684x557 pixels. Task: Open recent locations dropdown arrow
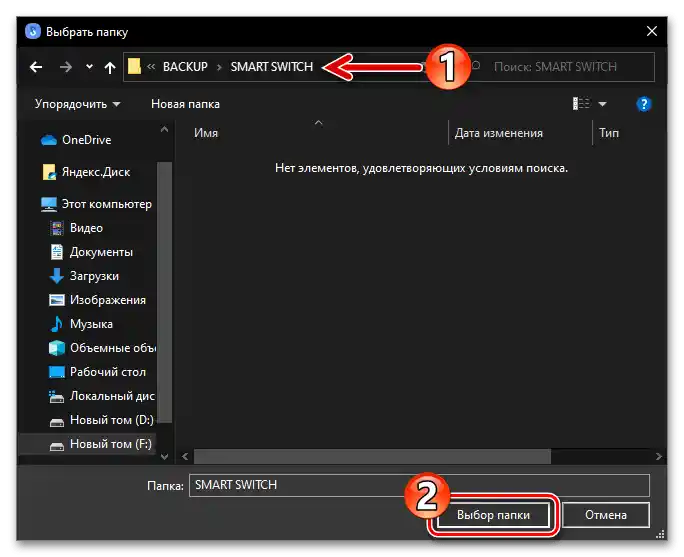coord(89,67)
